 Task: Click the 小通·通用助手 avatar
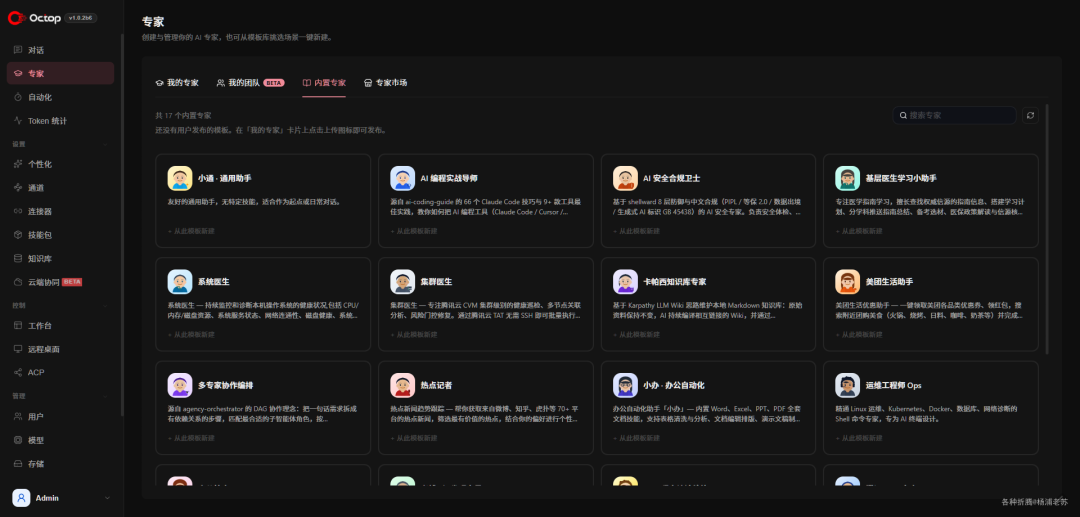point(180,178)
